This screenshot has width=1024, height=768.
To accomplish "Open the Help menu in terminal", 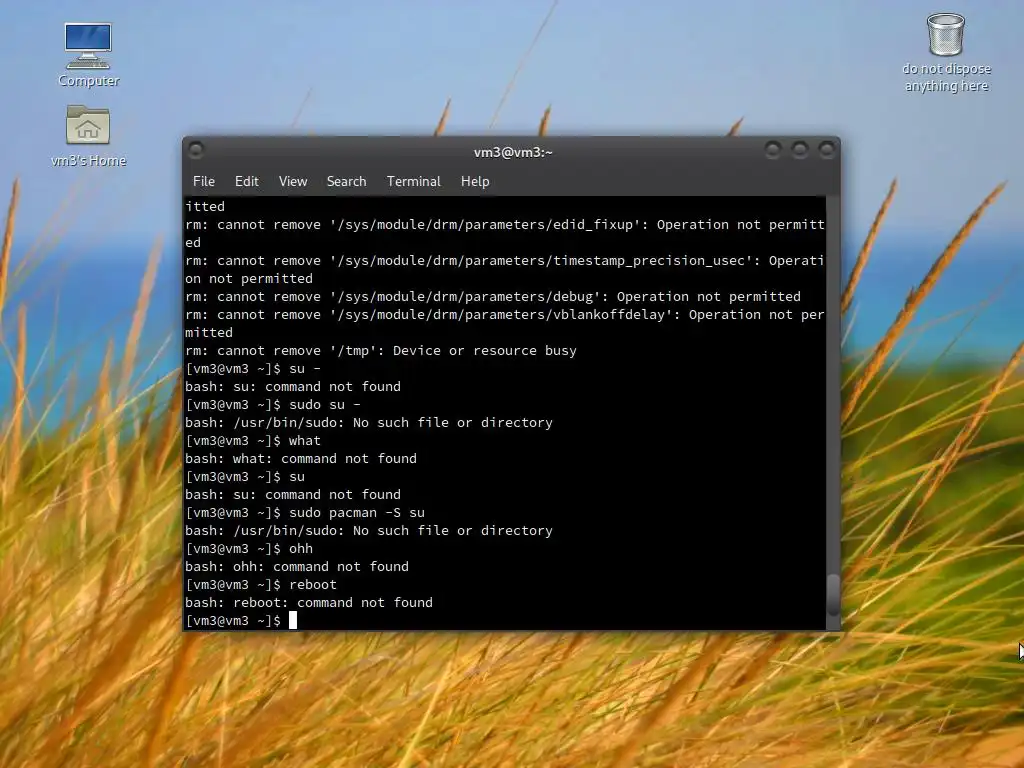I will click(475, 182).
